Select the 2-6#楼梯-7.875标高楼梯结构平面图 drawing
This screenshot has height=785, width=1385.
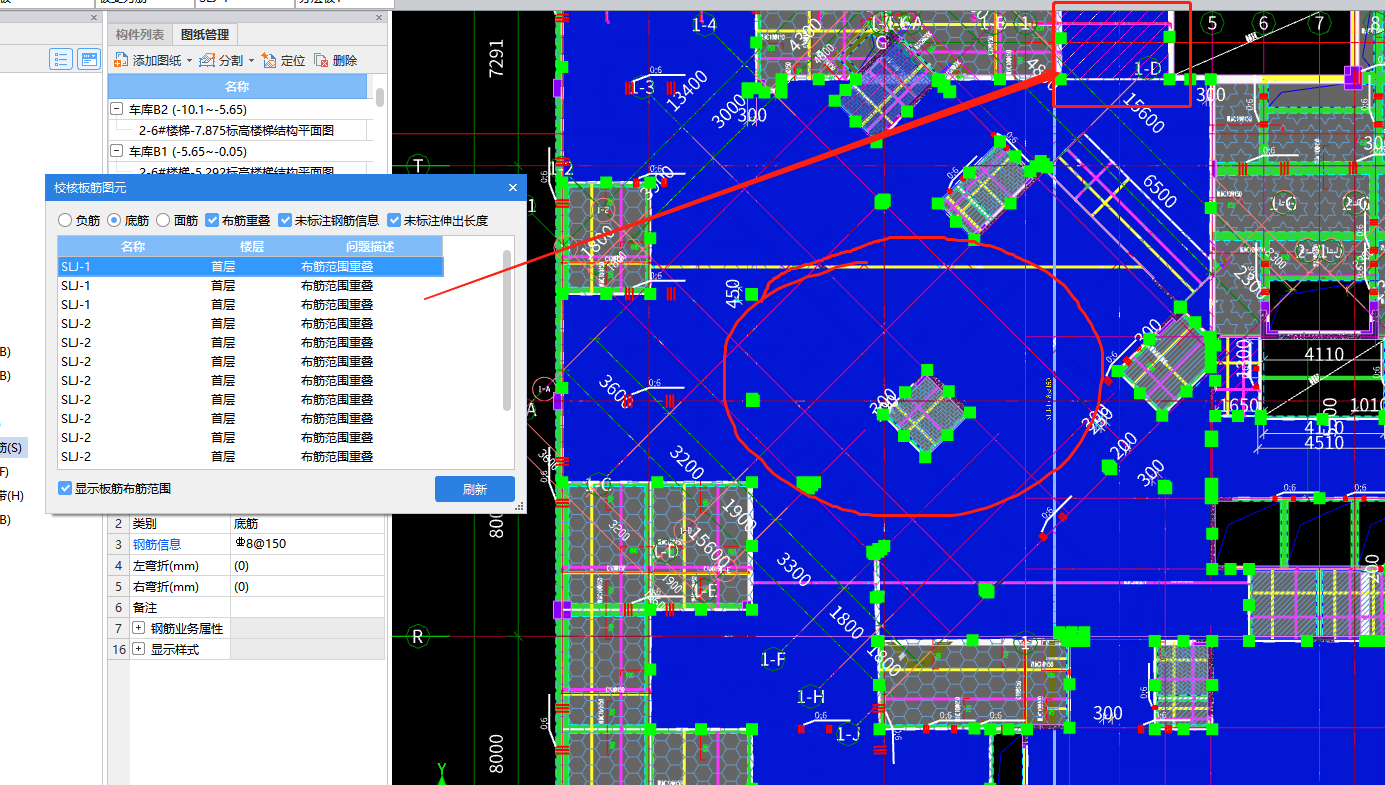(236, 130)
